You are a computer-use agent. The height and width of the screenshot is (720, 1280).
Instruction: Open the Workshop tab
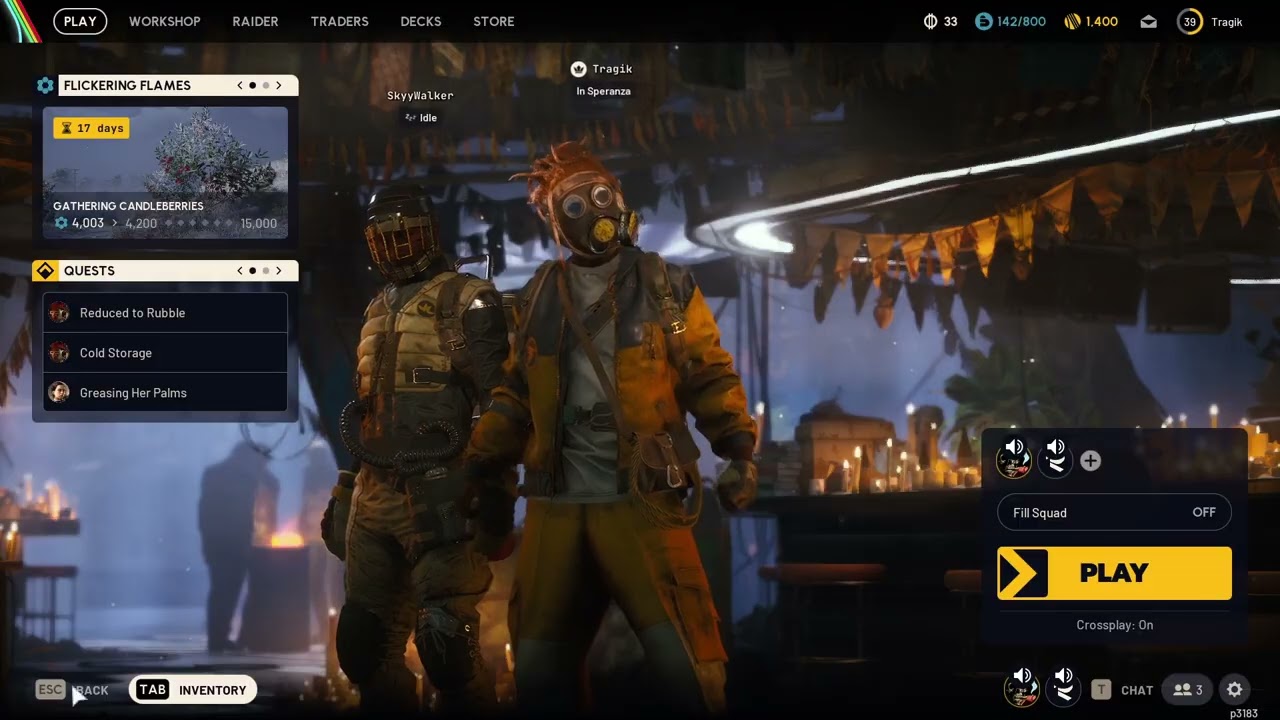coord(165,21)
